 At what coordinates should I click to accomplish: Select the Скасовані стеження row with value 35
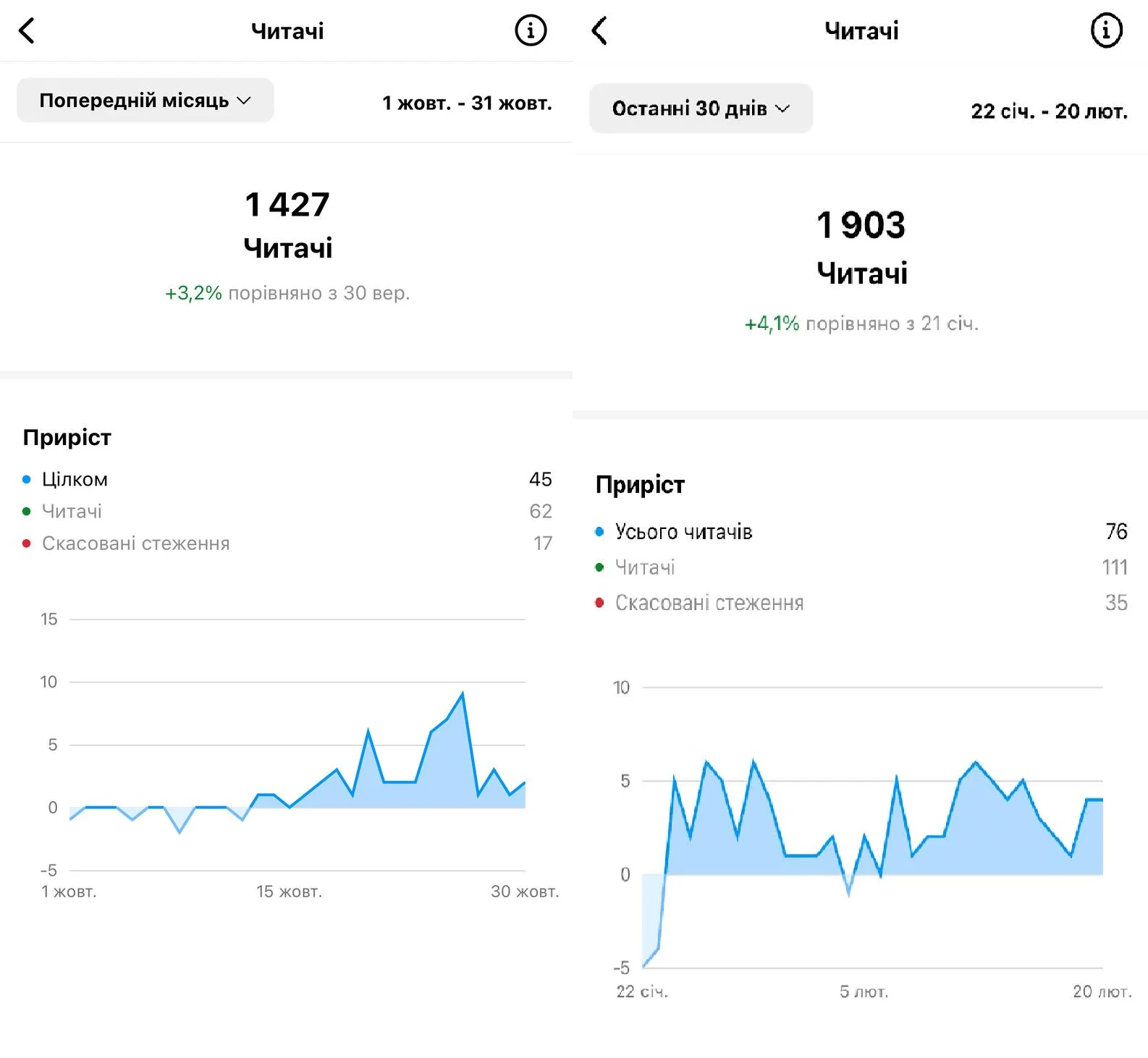(x=861, y=602)
